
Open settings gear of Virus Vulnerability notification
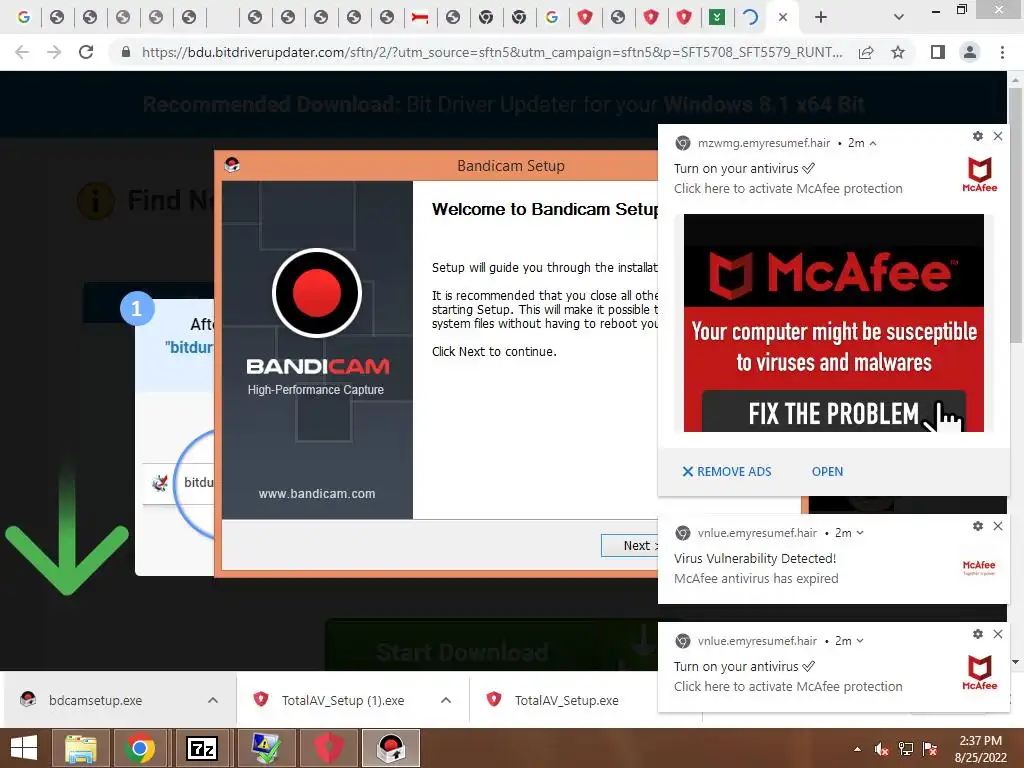(x=978, y=526)
